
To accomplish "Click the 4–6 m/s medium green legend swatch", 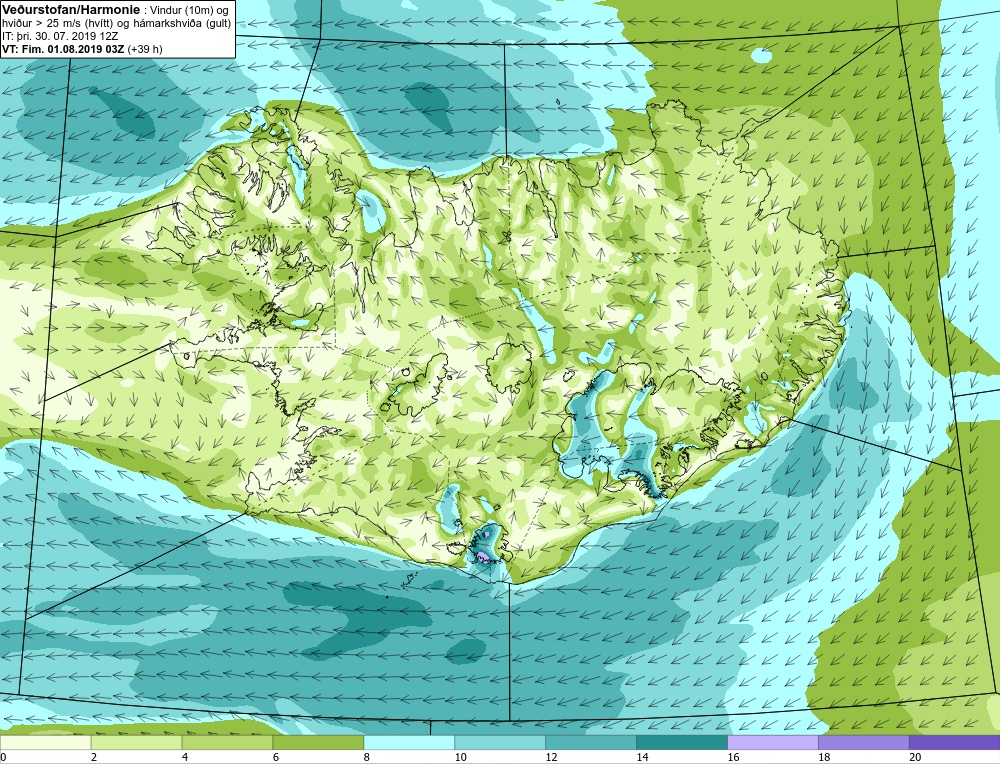I will tap(227, 742).
